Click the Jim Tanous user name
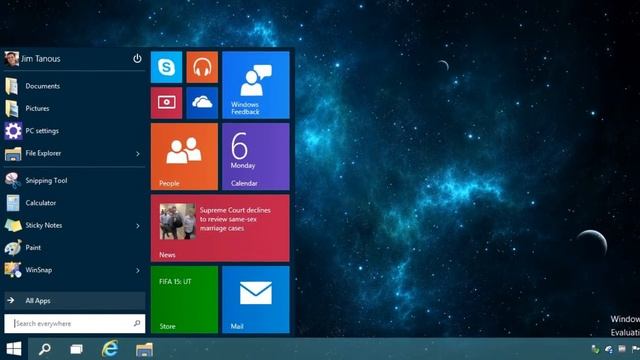Screen dimensions: 640x360 pyautogui.click(x=40, y=59)
